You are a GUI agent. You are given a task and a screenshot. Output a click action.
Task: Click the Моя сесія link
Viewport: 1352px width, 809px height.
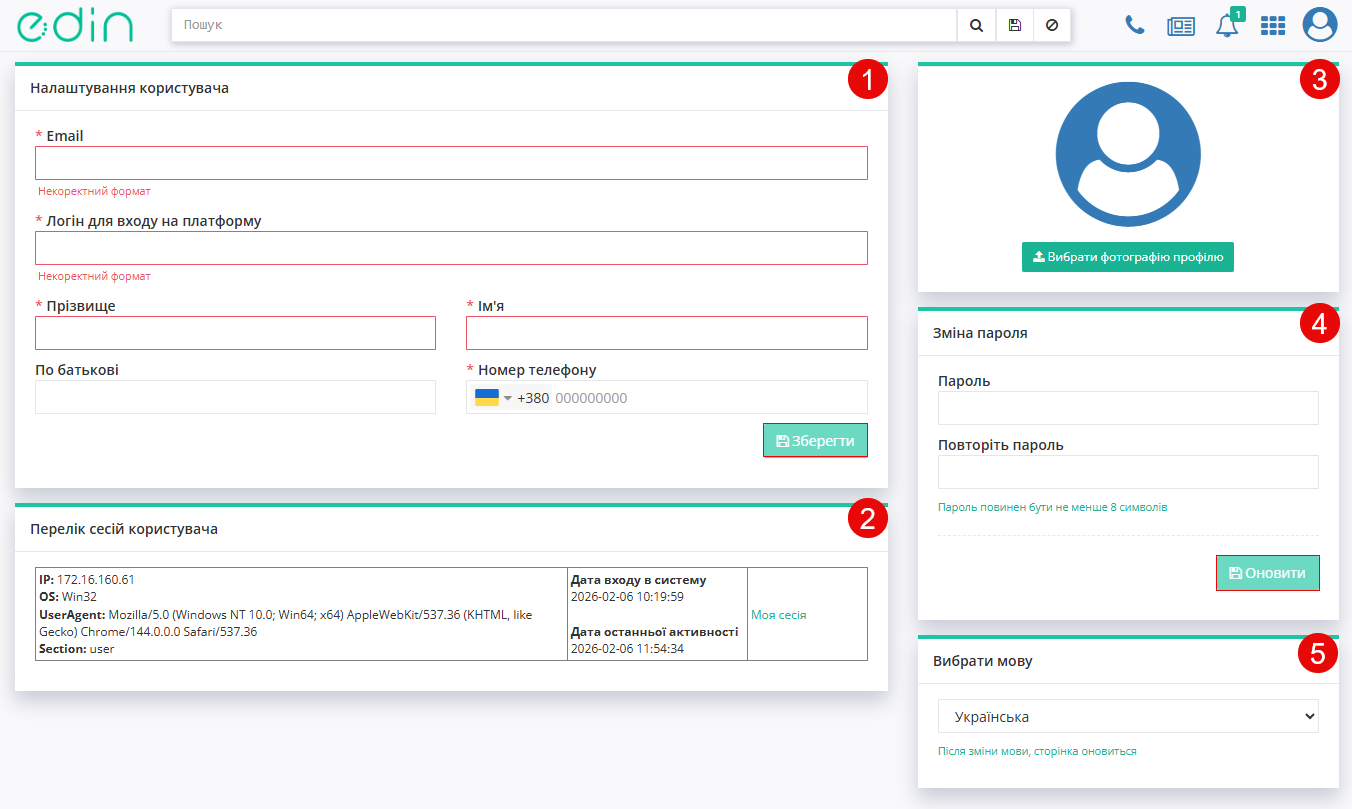pyautogui.click(x=778, y=615)
